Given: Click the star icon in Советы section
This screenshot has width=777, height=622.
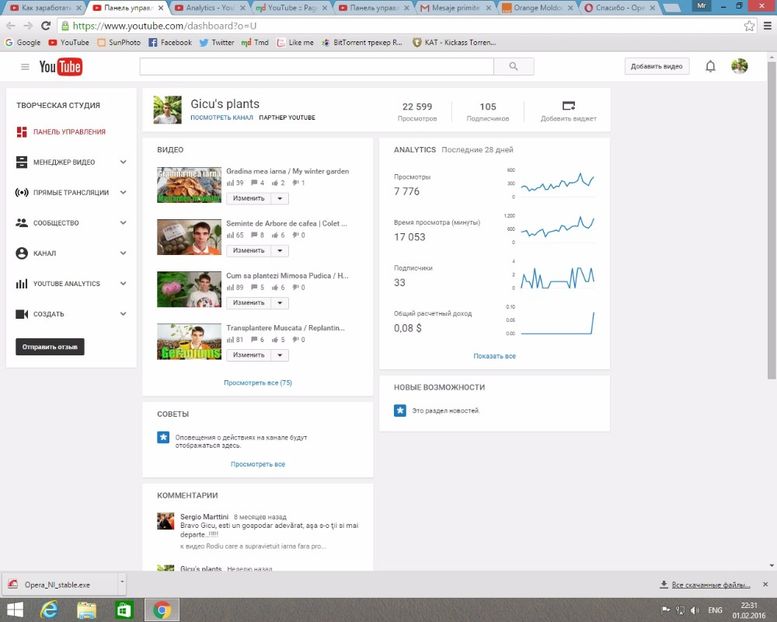Looking at the screenshot, I should coord(163,438).
